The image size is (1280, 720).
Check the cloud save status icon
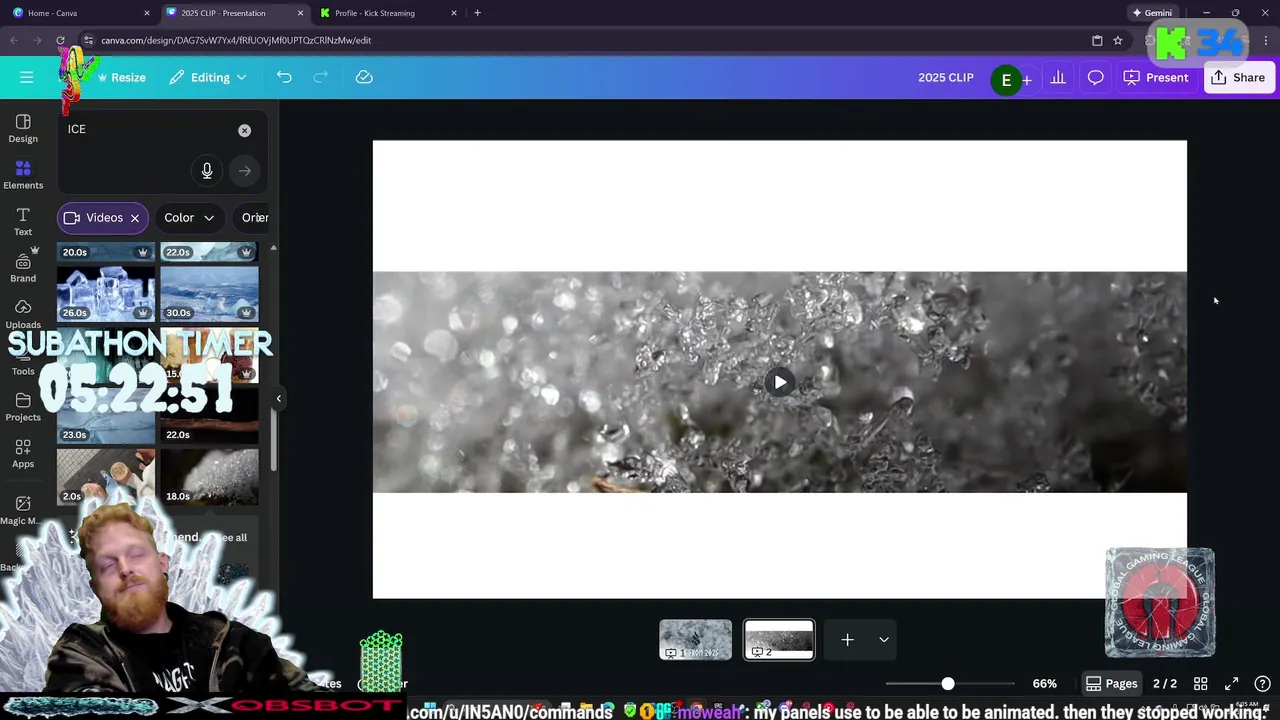(364, 77)
